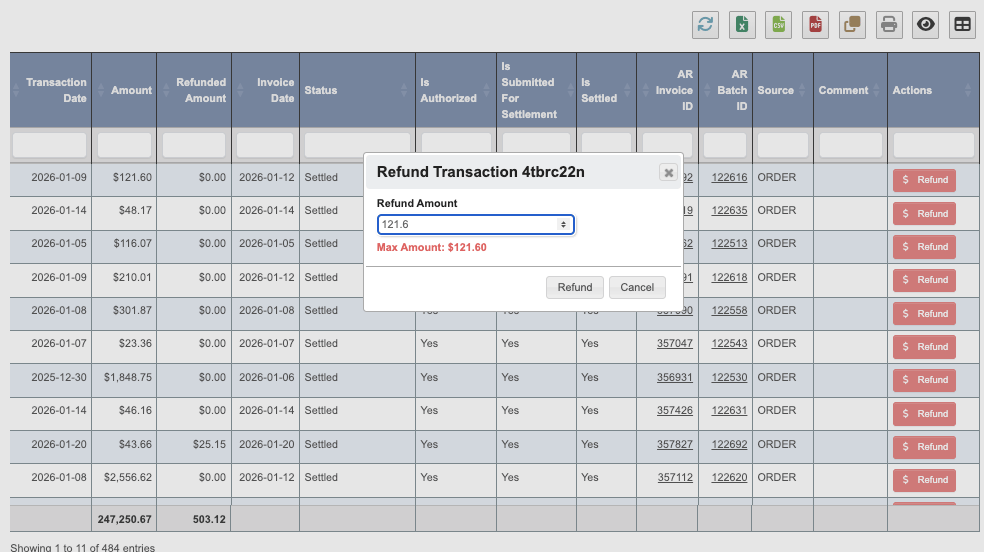Open AR Batch ID 122530 link

pyautogui.click(x=729, y=378)
